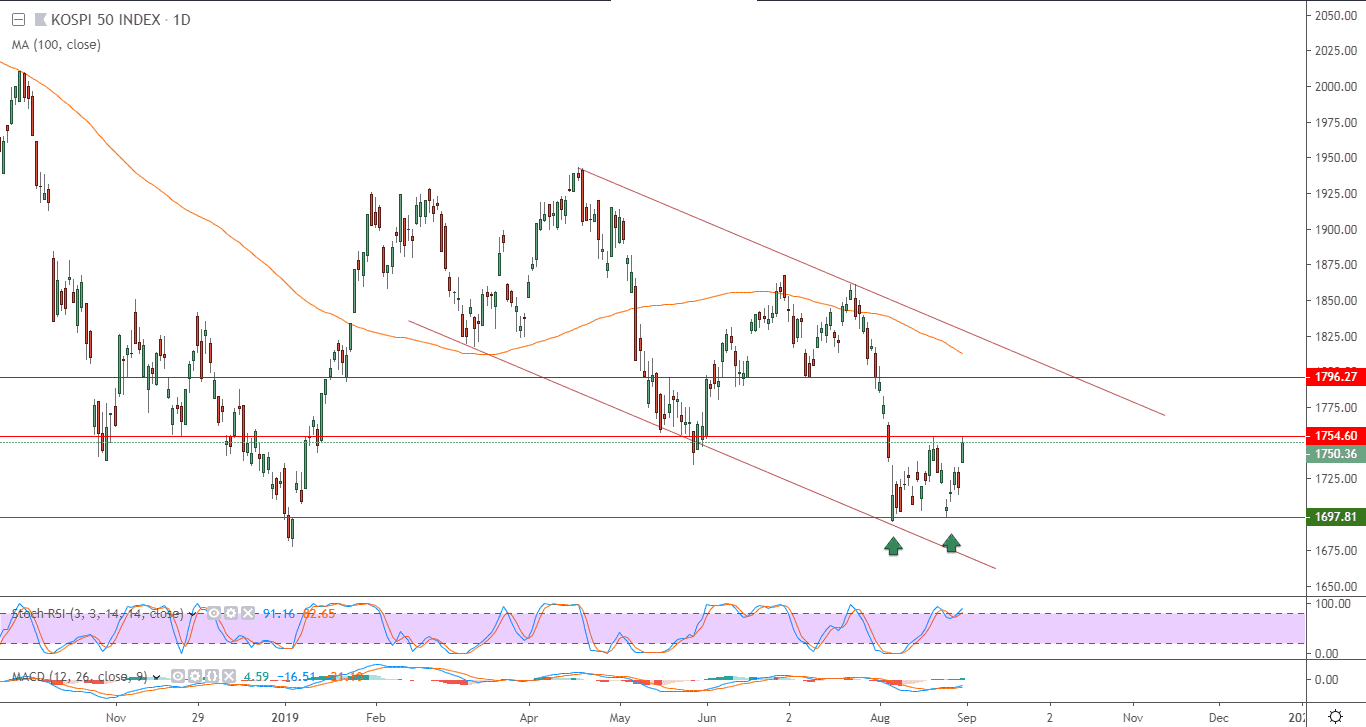Screen dimensions: 1366x727
Task: Collapse the chart legend with the minus box
Action: [x=17, y=20]
